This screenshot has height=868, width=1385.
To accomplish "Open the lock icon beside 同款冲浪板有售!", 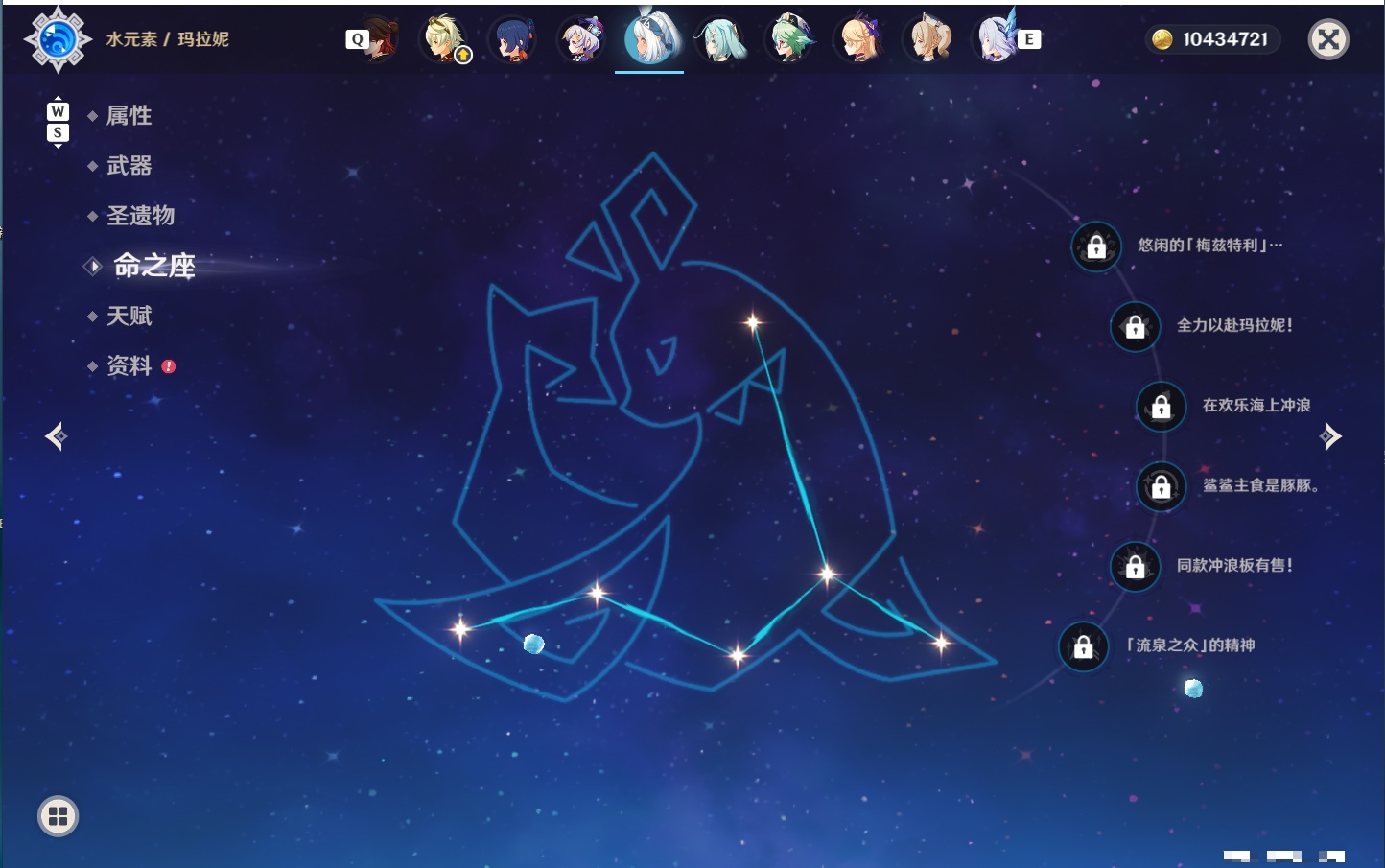I will [1135, 566].
